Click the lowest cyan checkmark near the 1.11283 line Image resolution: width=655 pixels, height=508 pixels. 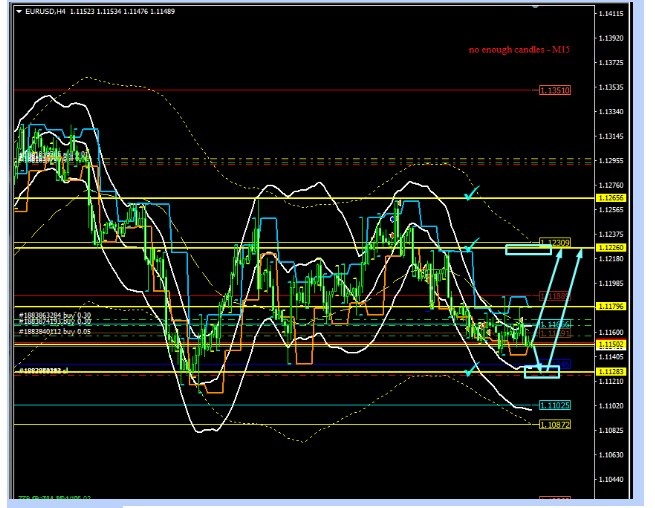point(471,370)
